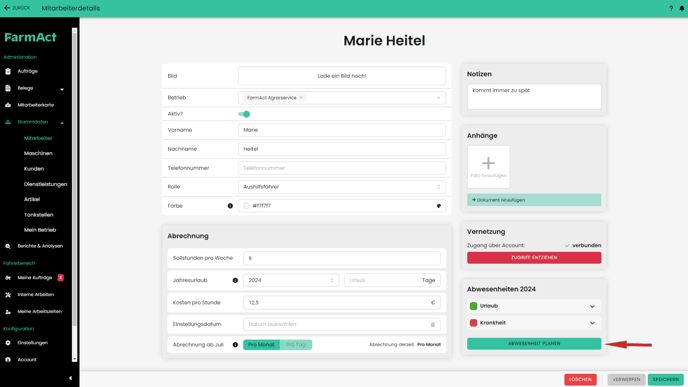Click the Farbe info icon
Viewport: 688px width, 387px height.
click(x=230, y=206)
